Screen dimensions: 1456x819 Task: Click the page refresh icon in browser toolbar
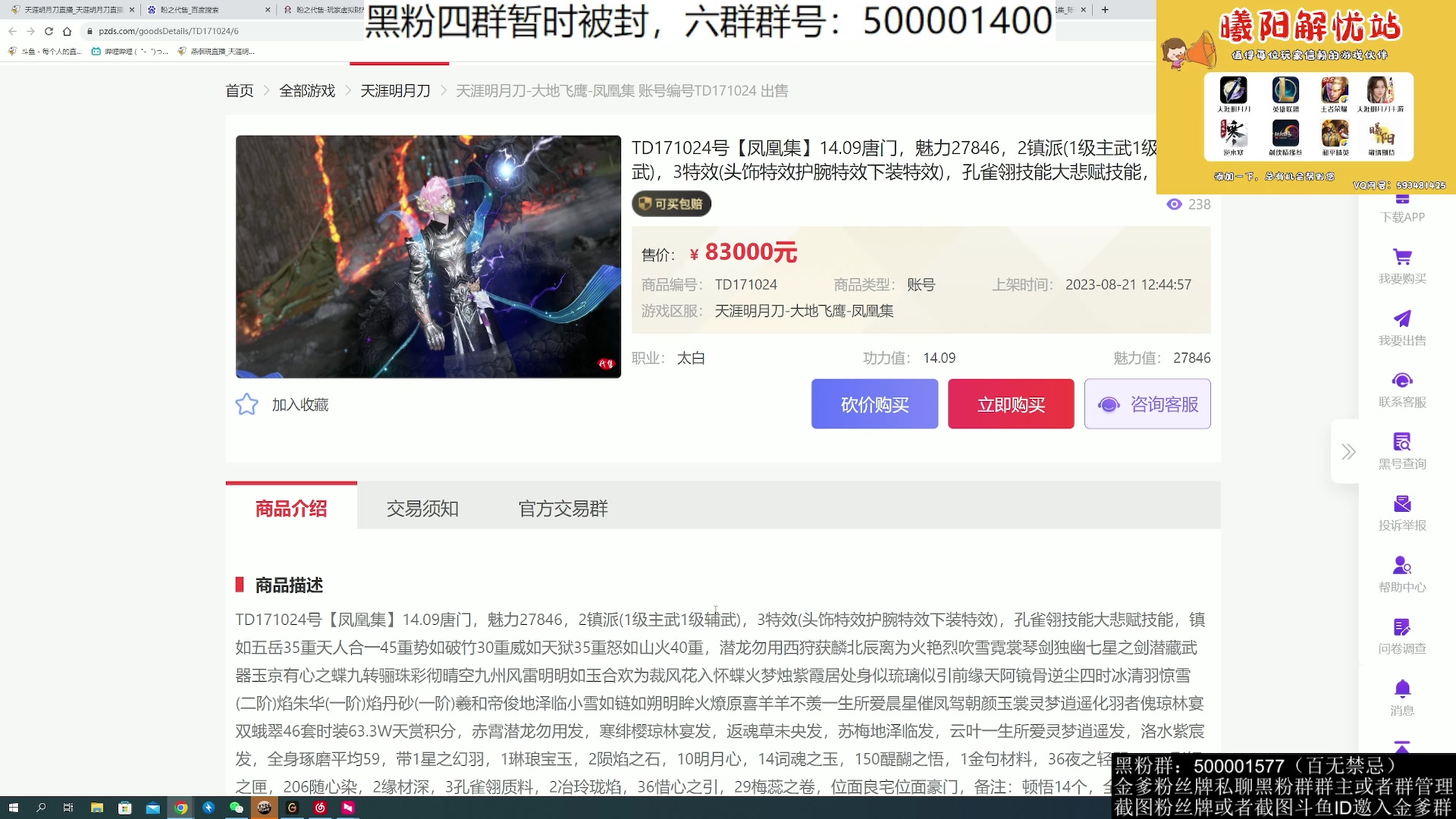point(48,32)
